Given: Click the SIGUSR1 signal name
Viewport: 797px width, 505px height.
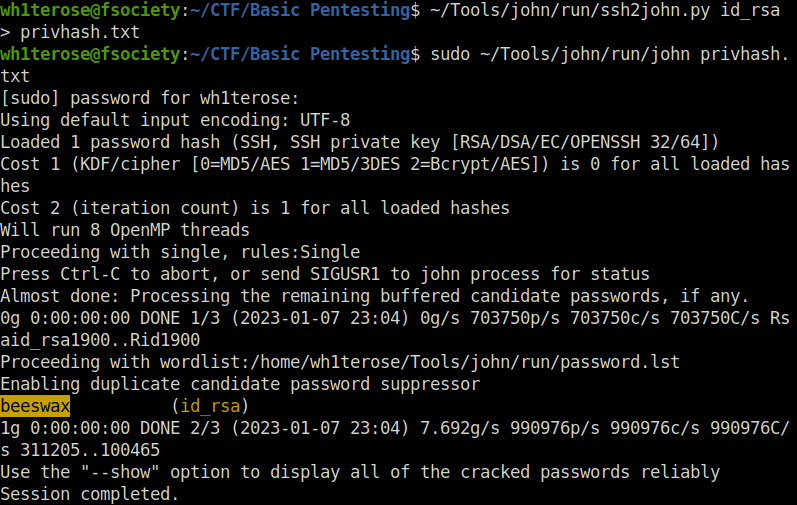Looking at the screenshot, I should tap(345, 274).
